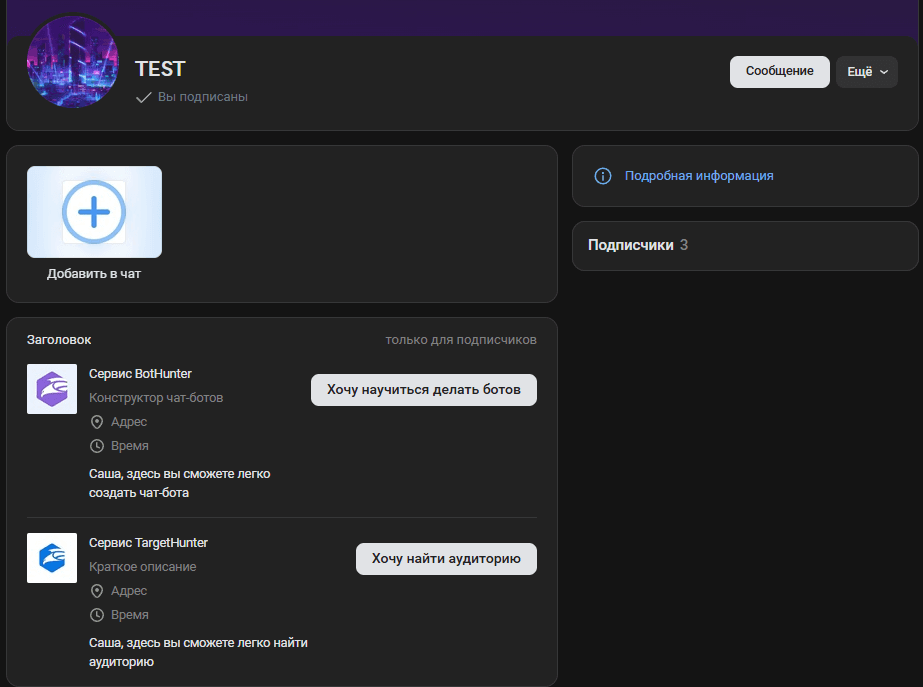Expand the Ещё dropdown menu

(x=866, y=72)
